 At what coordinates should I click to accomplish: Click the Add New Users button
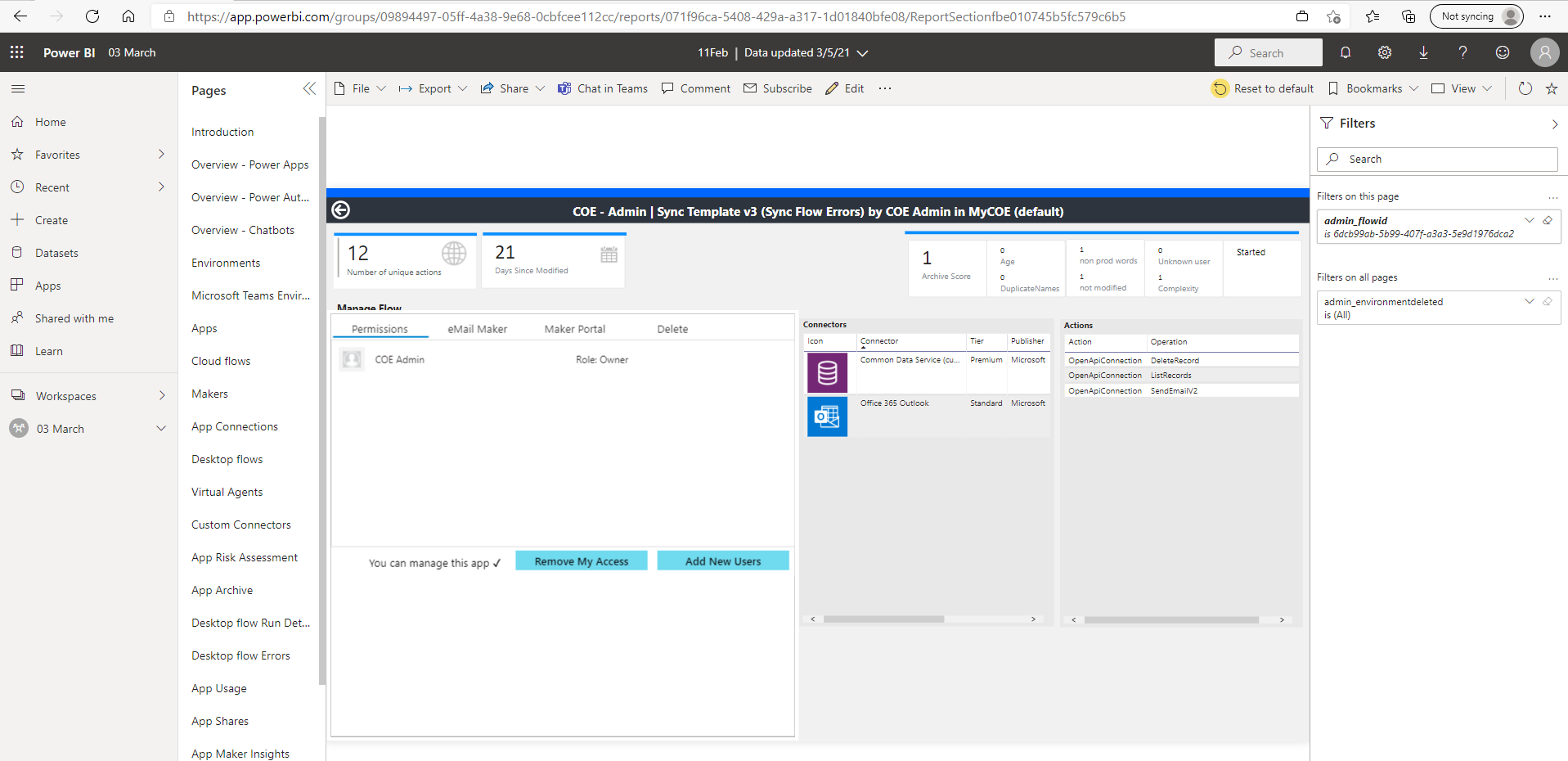[x=722, y=561]
